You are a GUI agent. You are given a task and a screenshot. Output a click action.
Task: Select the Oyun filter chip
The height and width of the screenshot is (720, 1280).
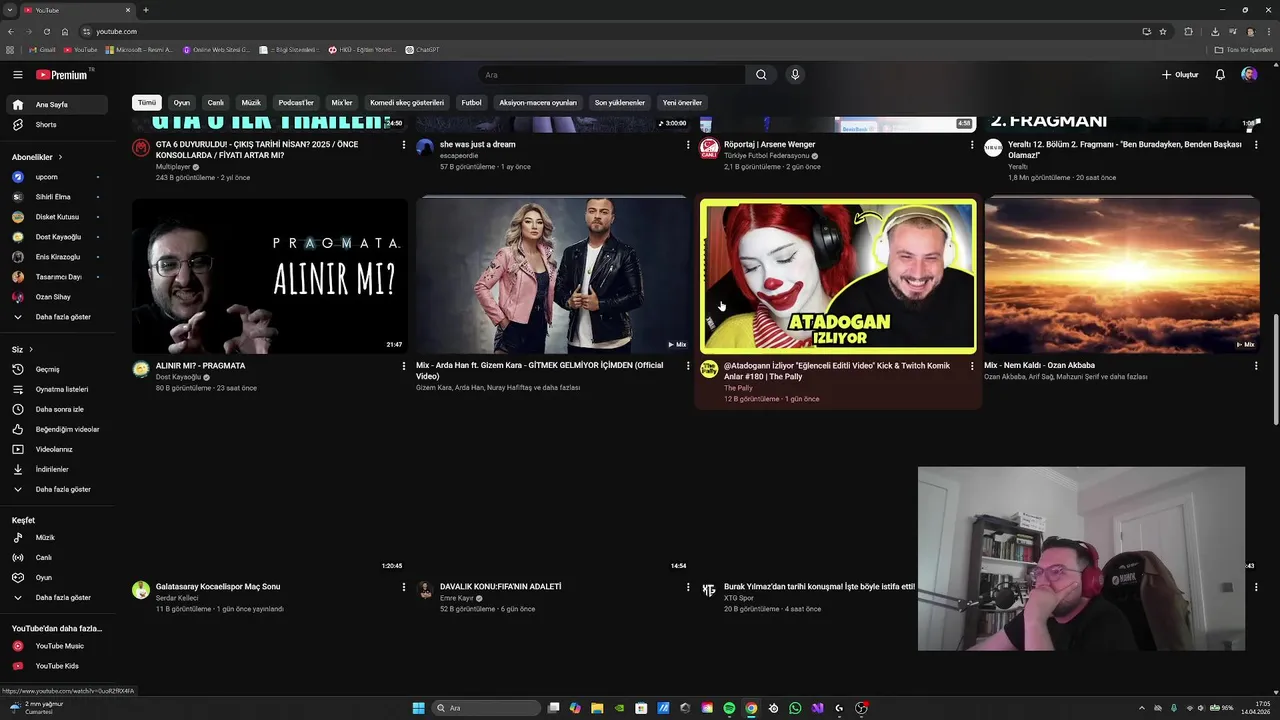pos(181,102)
